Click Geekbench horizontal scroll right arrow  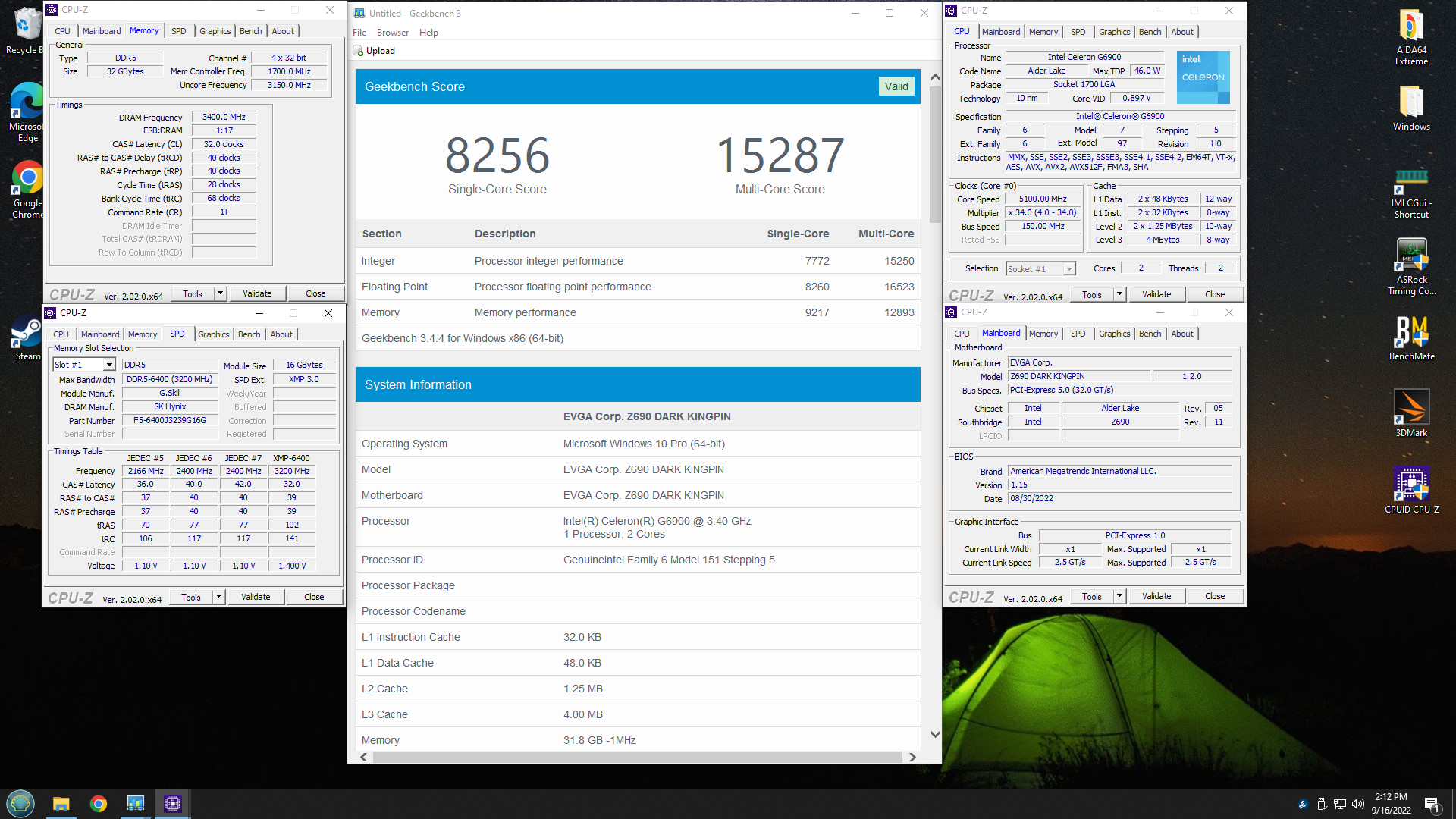[912, 757]
